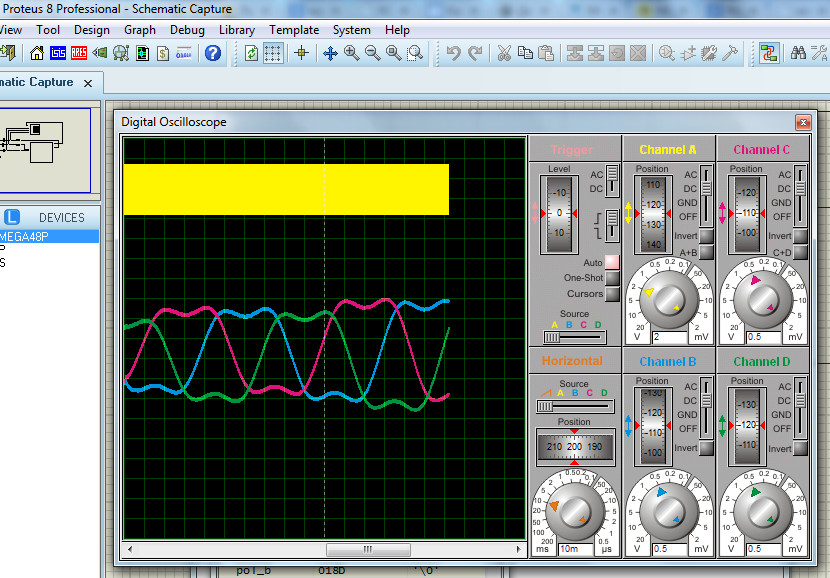Viewport: 830px width, 578px height.
Task: Click the undo arrow icon
Action: click(x=454, y=53)
